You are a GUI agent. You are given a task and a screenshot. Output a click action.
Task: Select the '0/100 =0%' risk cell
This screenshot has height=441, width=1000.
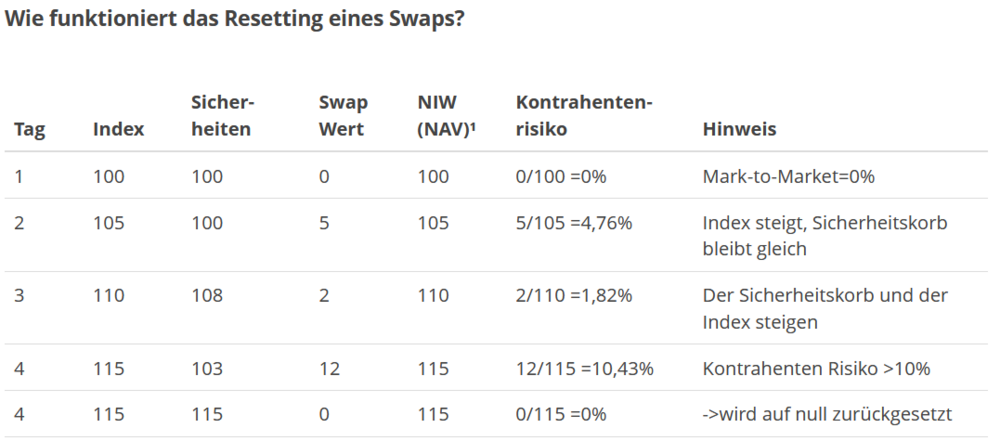point(561,177)
